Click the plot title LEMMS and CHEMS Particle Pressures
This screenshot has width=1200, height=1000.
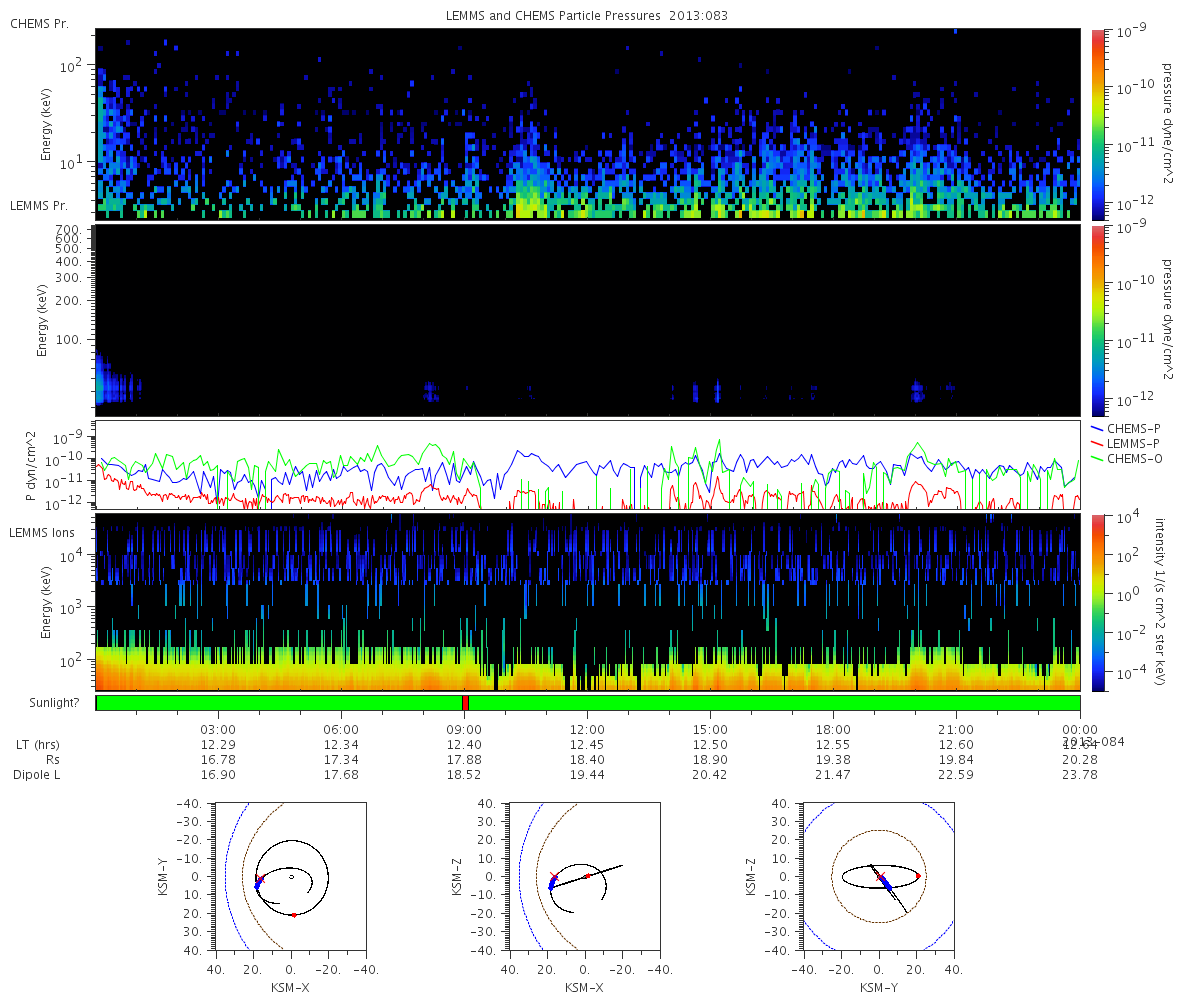[587, 15]
